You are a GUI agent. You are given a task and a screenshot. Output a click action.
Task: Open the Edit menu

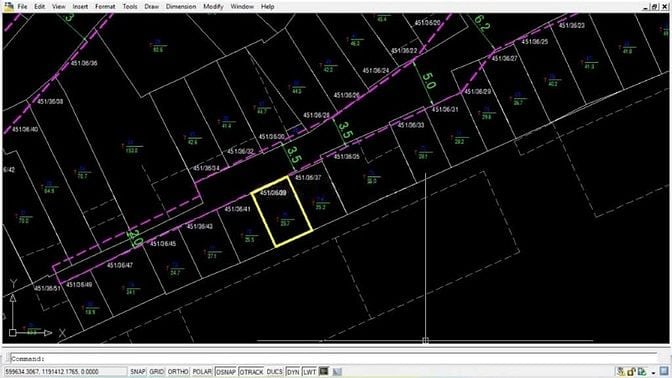[39, 6]
